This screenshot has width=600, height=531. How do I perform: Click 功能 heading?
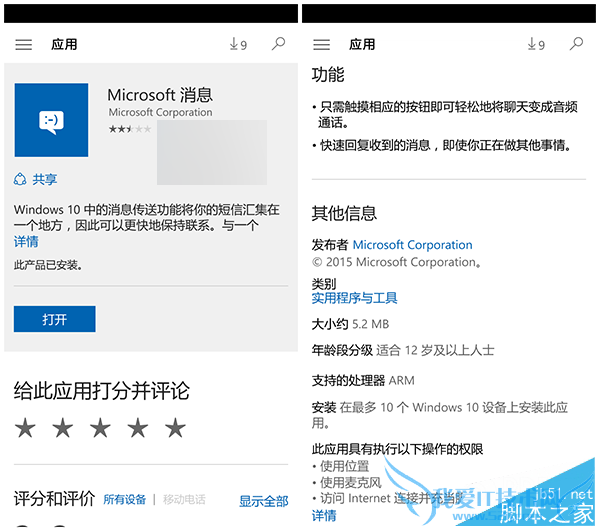(328, 75)
